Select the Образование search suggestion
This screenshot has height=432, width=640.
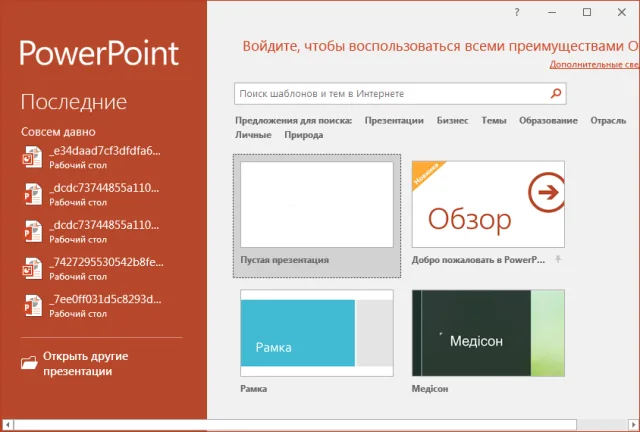[x=548, y=120]
